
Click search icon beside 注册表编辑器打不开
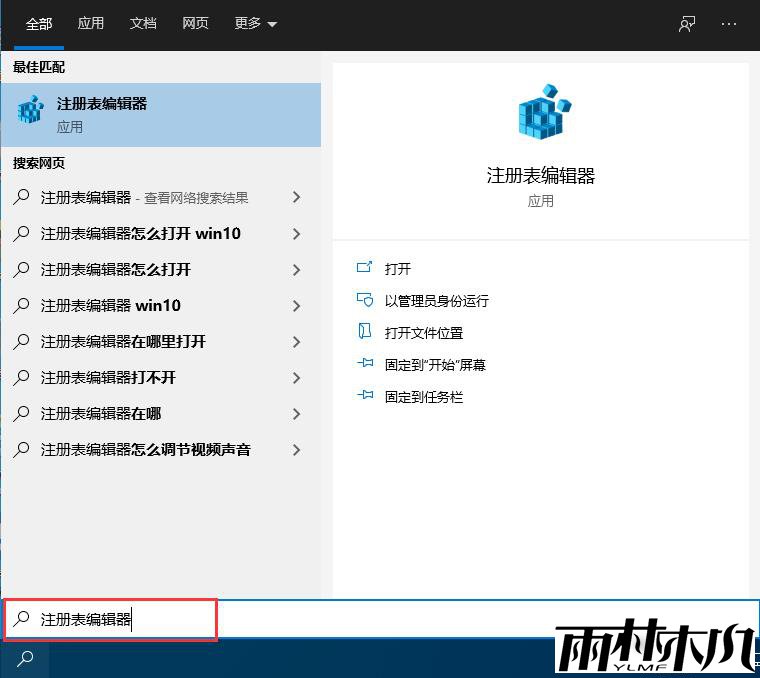[x=21, y=378]
